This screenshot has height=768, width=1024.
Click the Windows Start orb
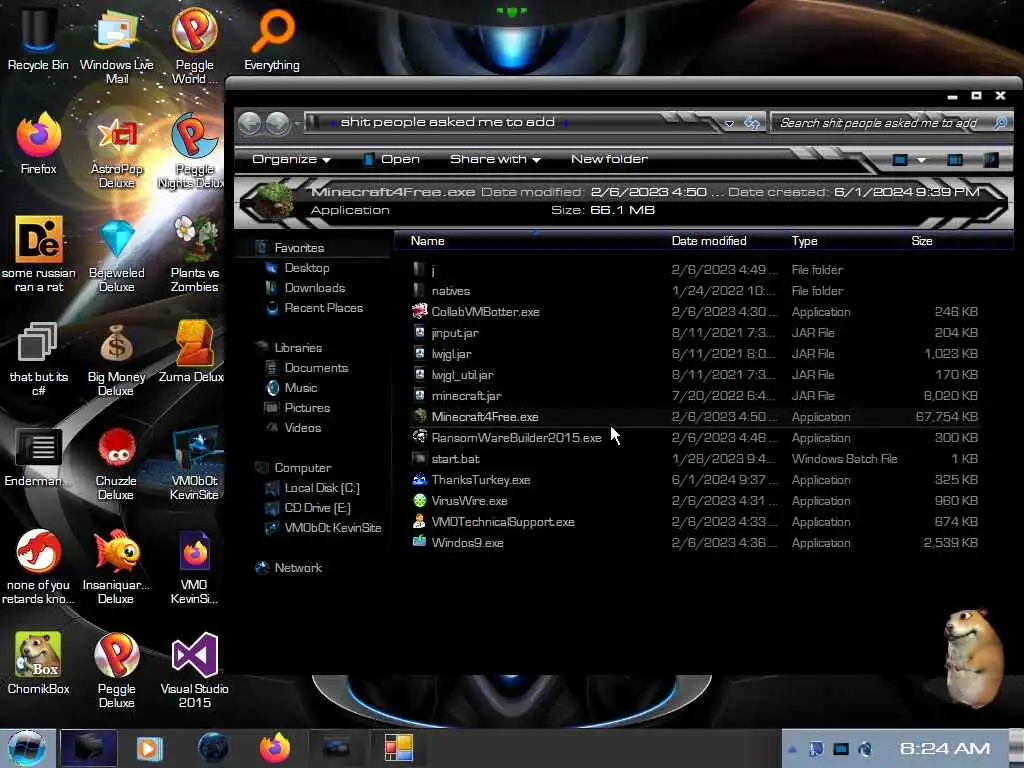pos(27,748)
